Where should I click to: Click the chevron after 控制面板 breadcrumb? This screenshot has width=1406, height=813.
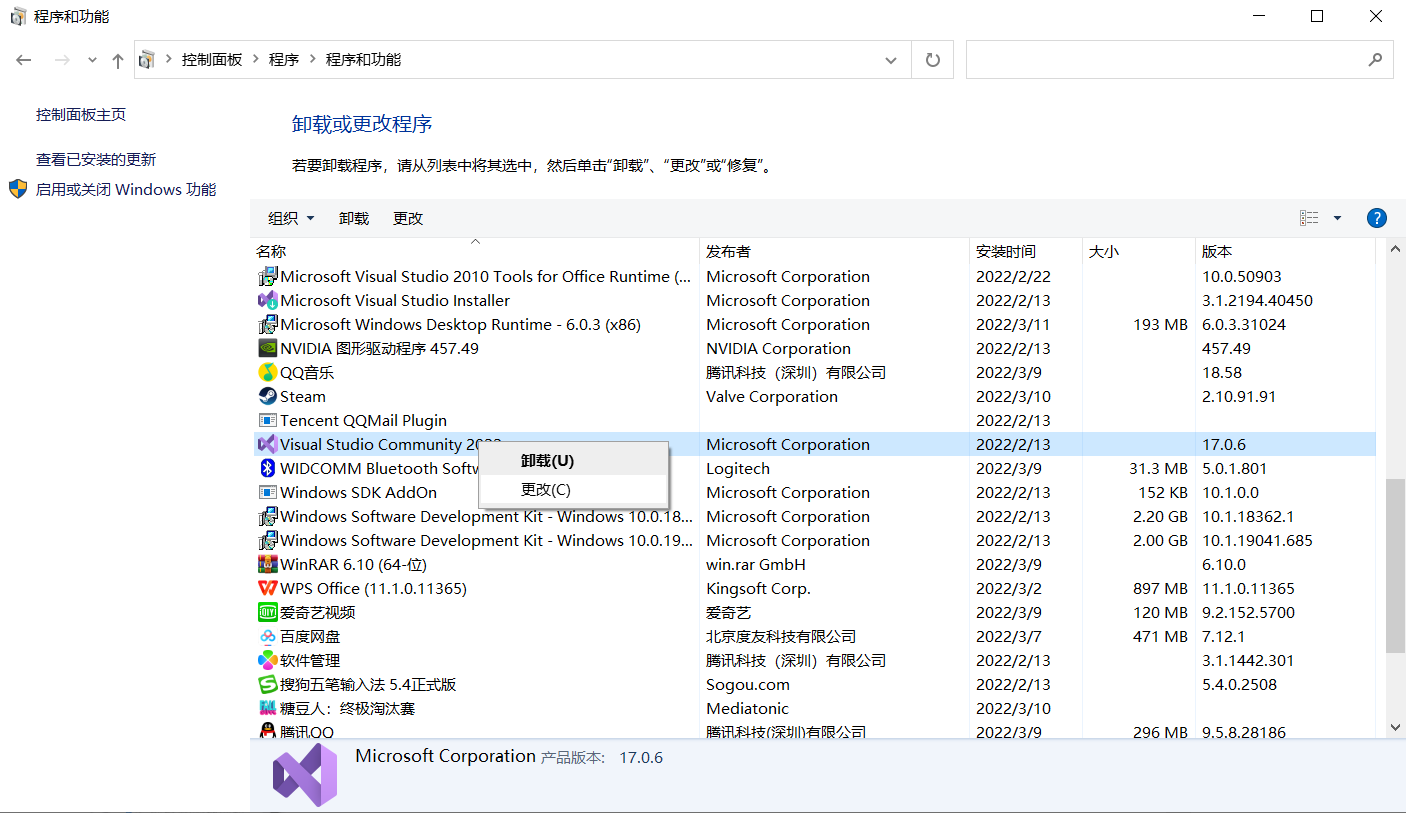(x=256, y=60)
